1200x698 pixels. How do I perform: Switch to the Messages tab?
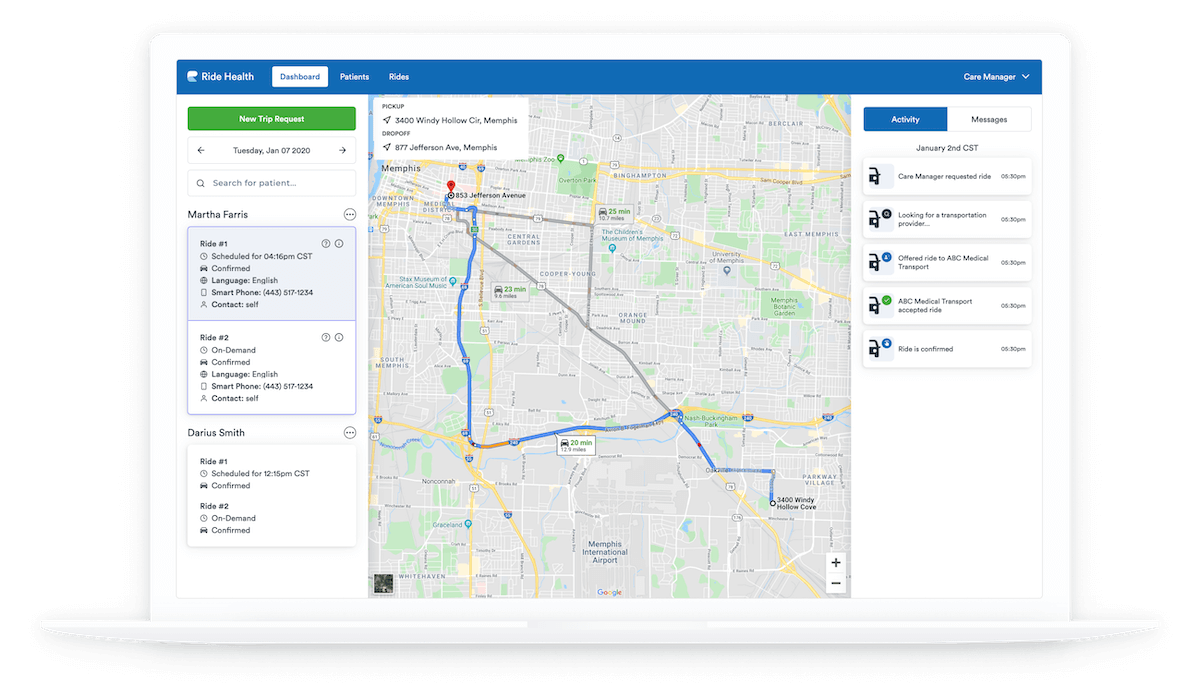(989, 119)
